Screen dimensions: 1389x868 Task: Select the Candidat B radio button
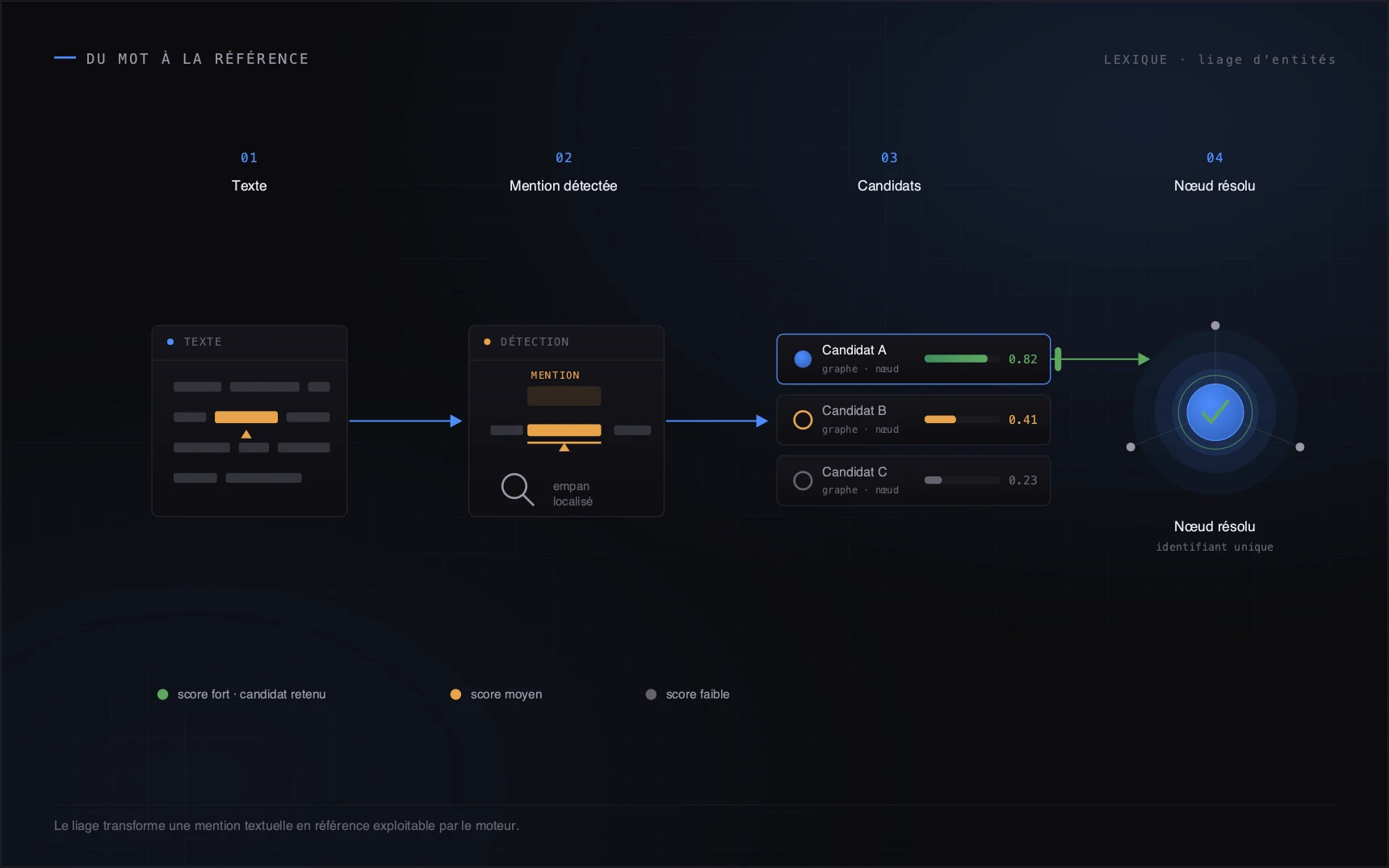coord(803,420)
